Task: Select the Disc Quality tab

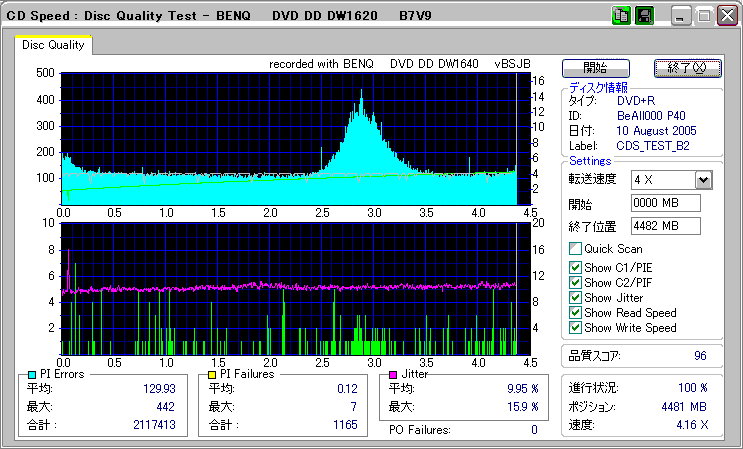Action: (53, 45)
